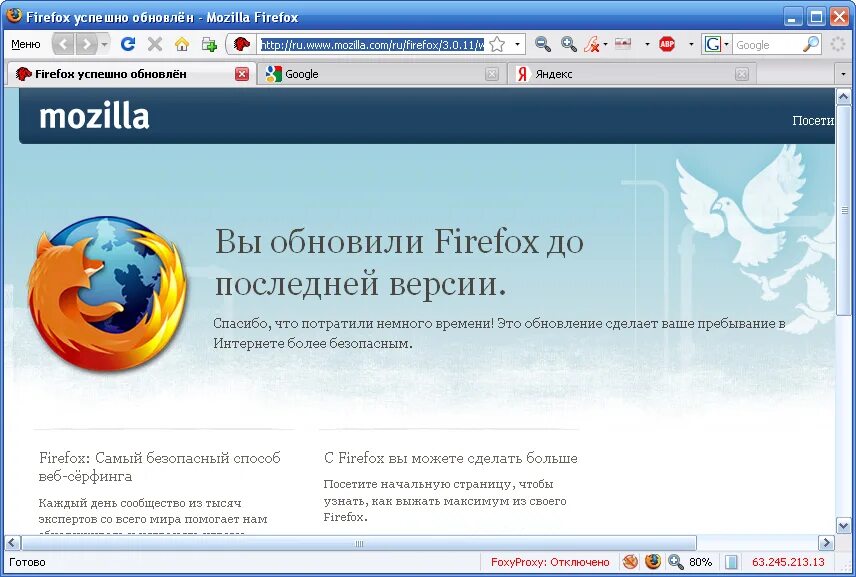Click the vertical scrollbar up arrow

pos(843,97)
